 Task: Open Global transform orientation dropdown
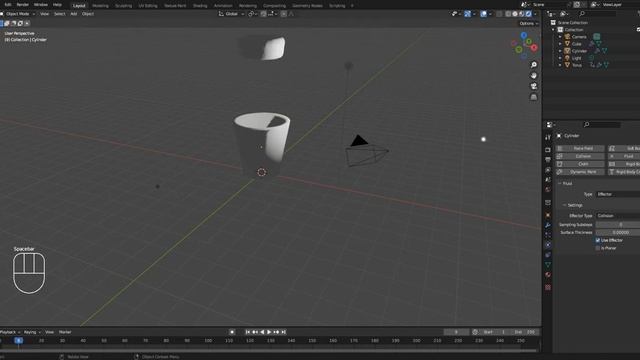(x=231, y=14)
